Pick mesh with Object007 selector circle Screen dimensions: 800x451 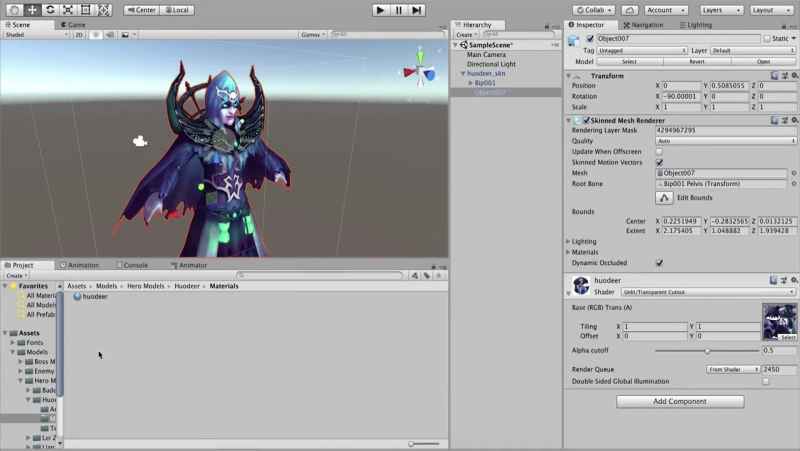pyautogui.click(x=794, y=173)
